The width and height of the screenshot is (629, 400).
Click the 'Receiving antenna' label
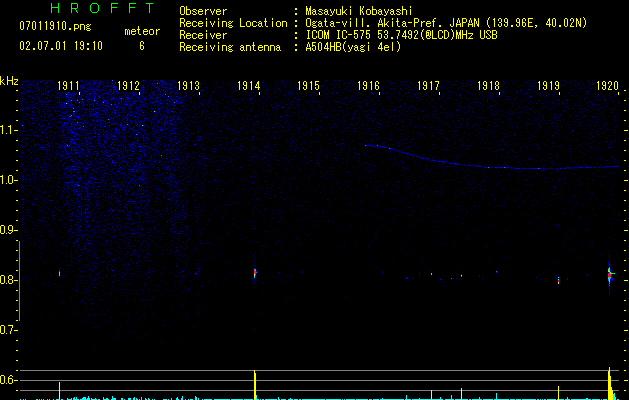230,47
